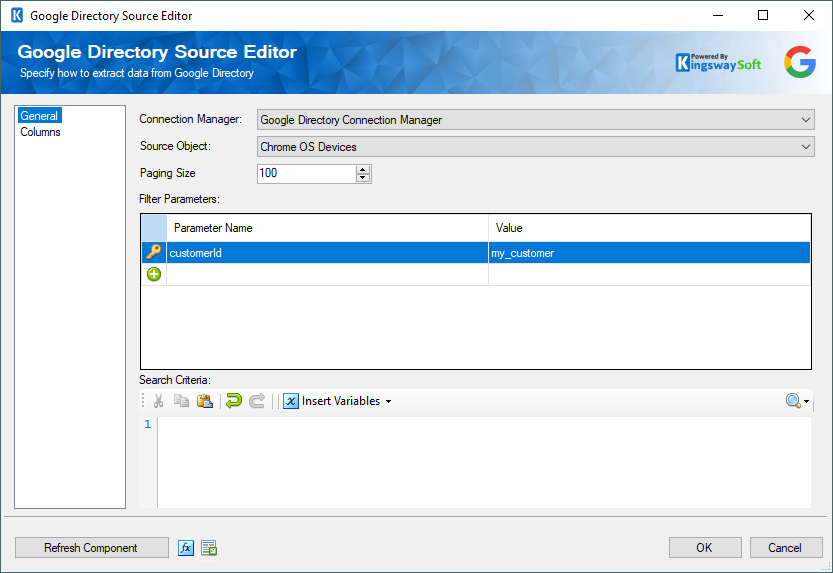Screen dimensions: 833x573
Task: Select the customerId parameter cell
Action: coord(327,253)
